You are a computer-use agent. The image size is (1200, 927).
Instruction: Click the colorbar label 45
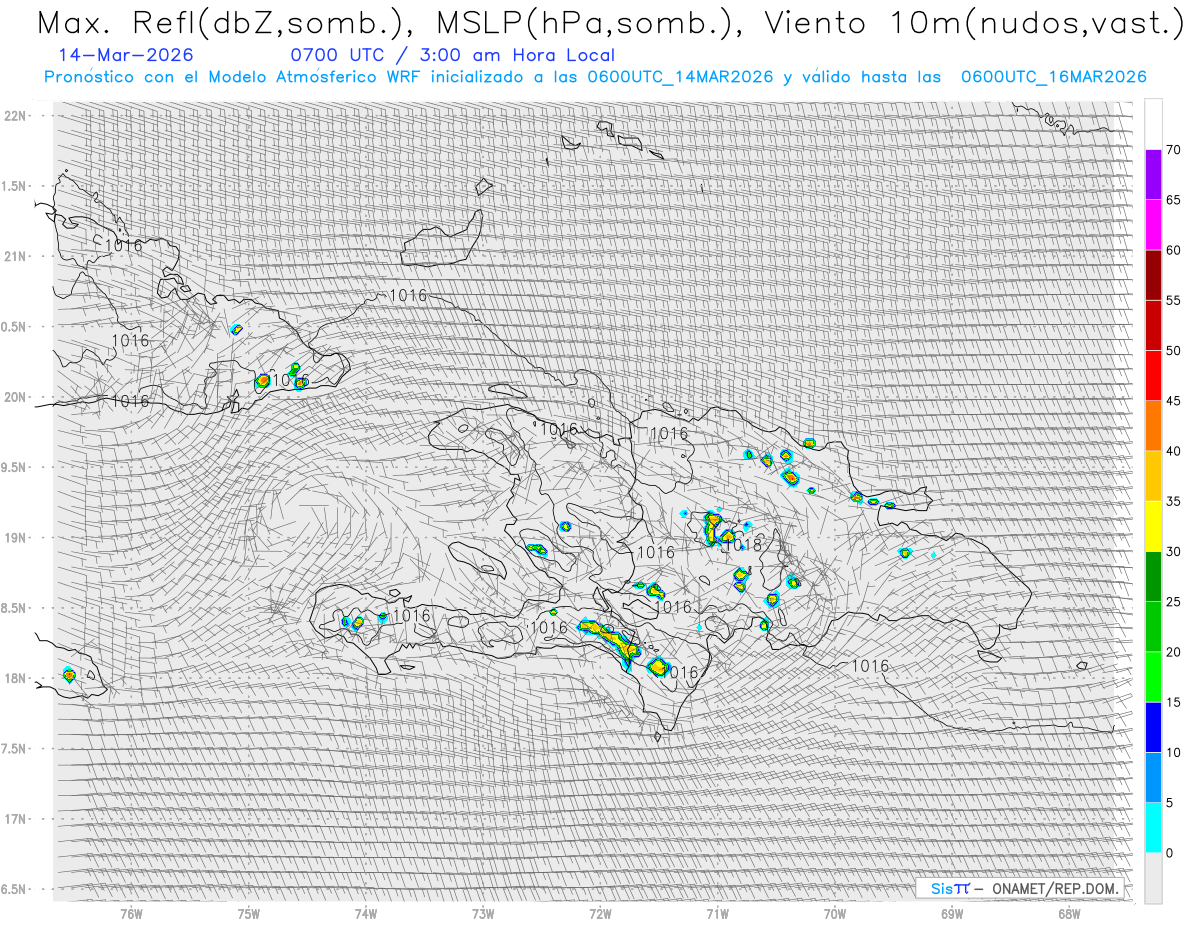pos(1174,401)
